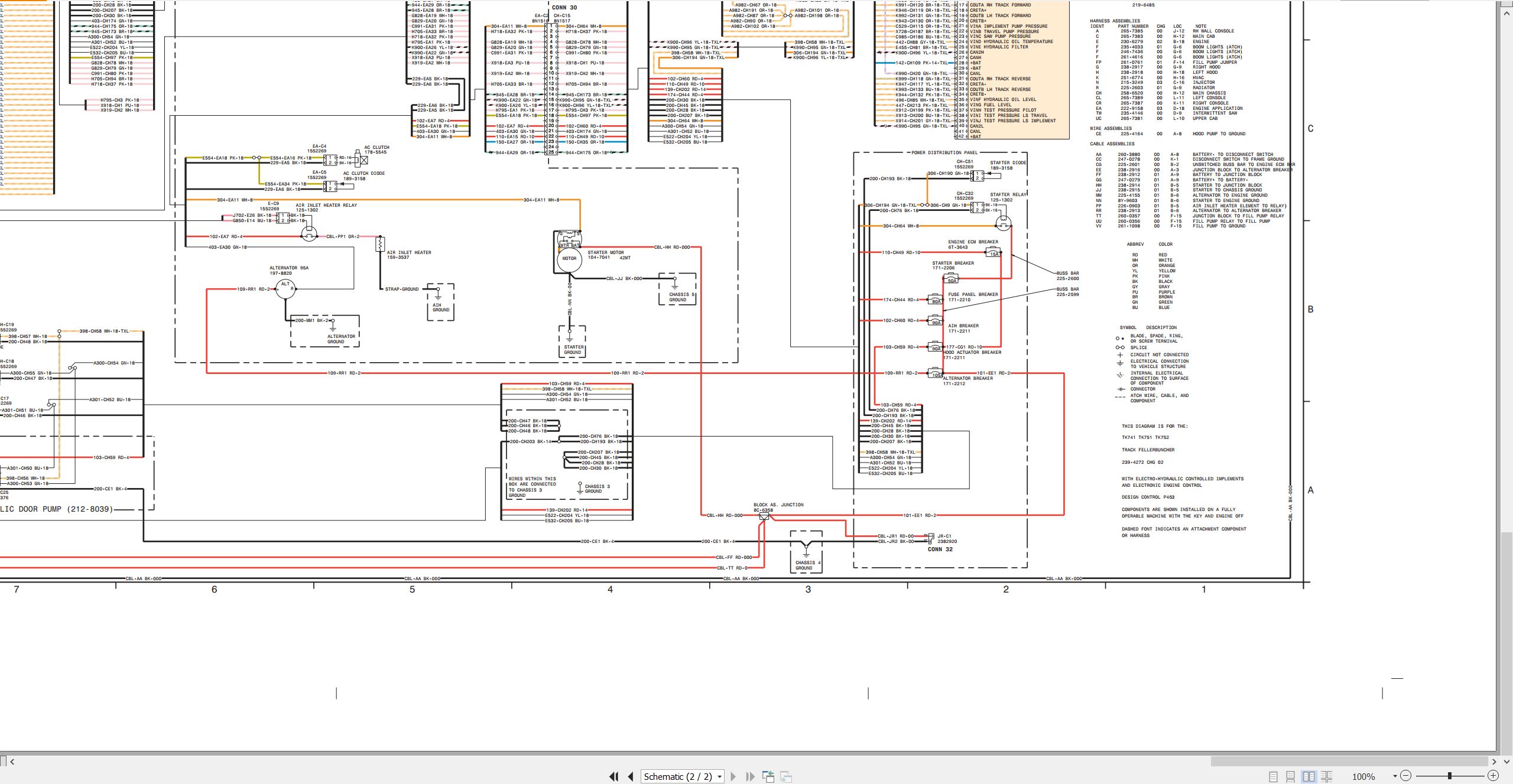Click the MOTOR circle symbol
The width and height of the screenshot is (1513, 784).
pyautogui.click(x=569, y=259)
